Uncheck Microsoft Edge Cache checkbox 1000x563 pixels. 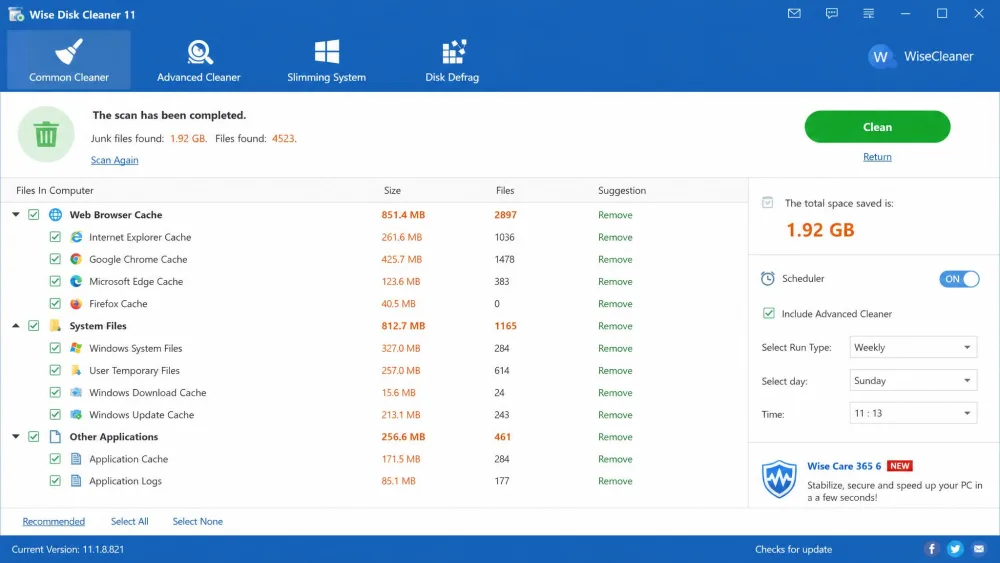pyautogui.click(x=55, y=281)
